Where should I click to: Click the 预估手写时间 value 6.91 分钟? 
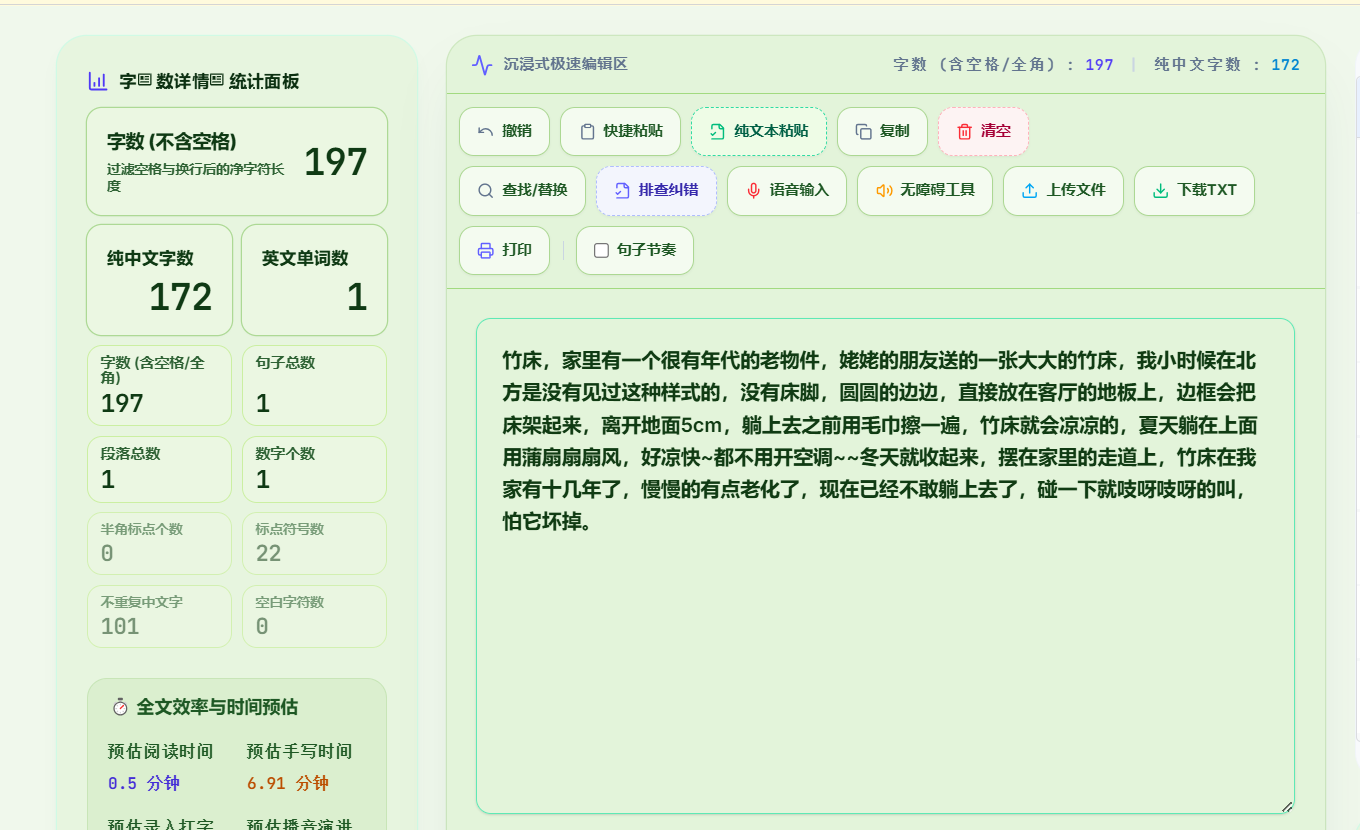[288, 783]
